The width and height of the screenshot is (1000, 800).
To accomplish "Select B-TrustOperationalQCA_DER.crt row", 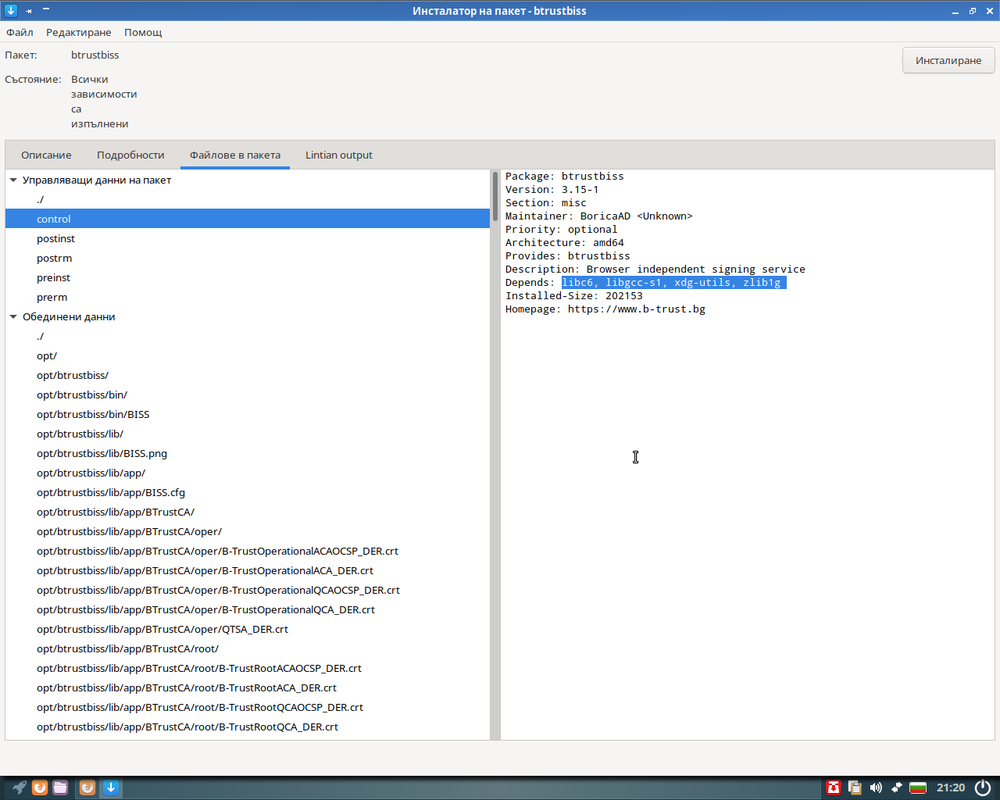I will [247, 609].
